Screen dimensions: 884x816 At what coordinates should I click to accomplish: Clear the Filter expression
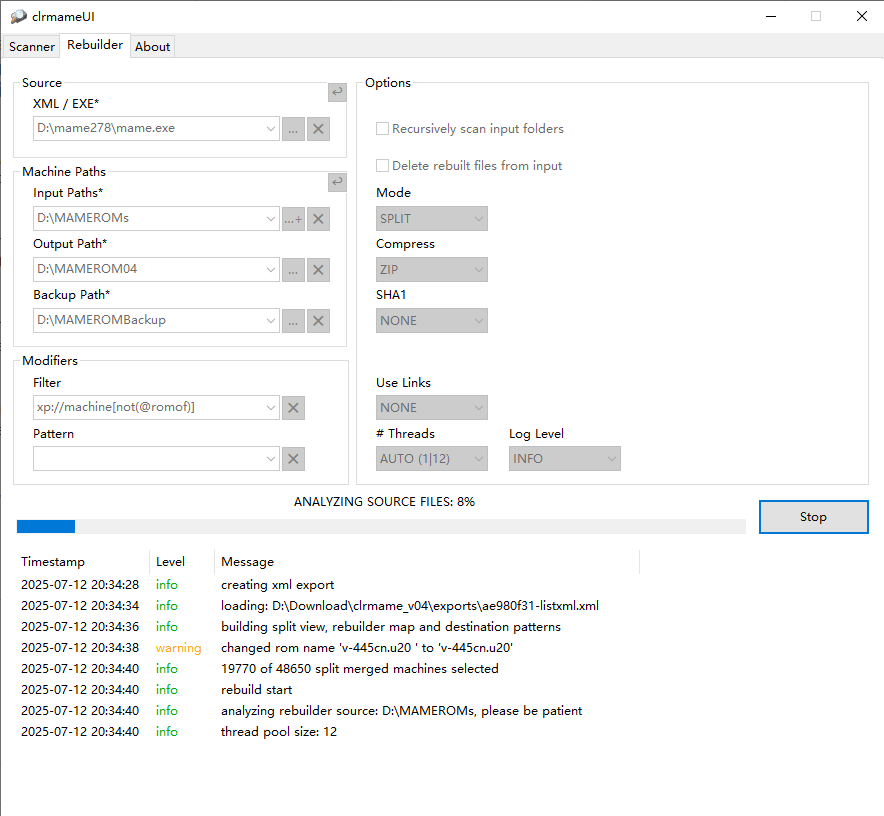click(x=293, y=408)
